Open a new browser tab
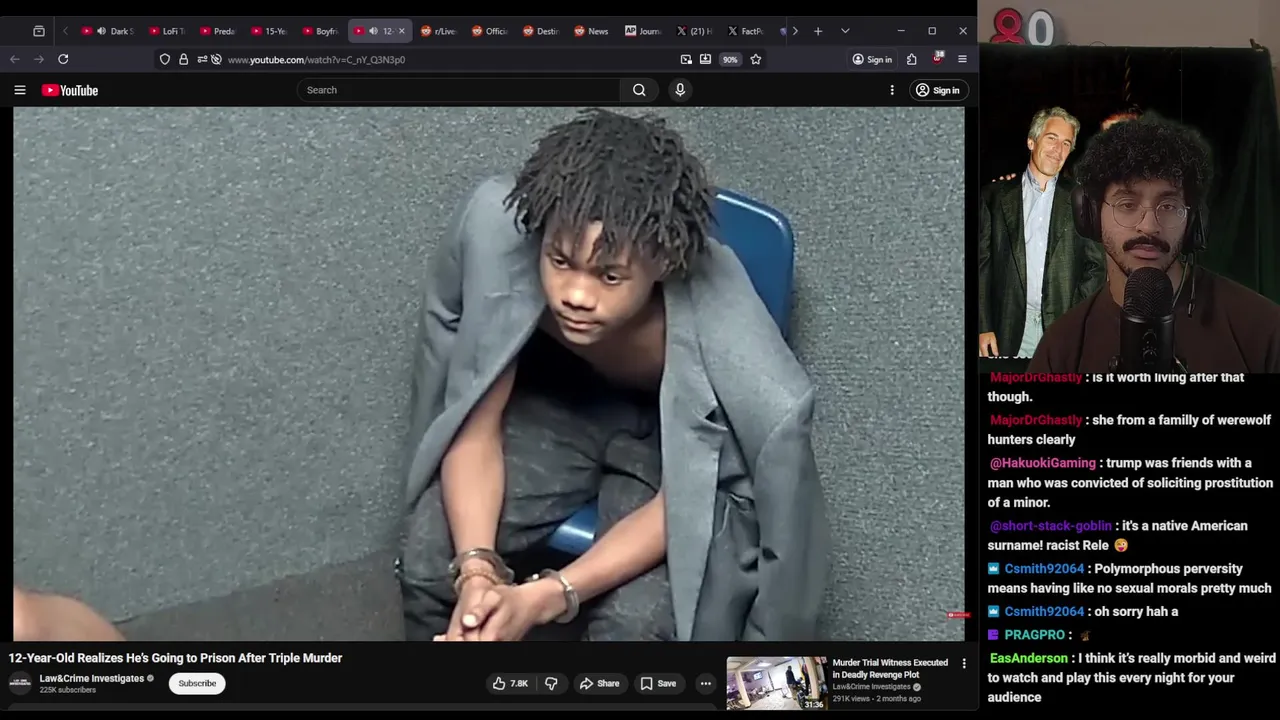Image resolution: width=1280 pixels, height=720 pixels. (818, 31)
